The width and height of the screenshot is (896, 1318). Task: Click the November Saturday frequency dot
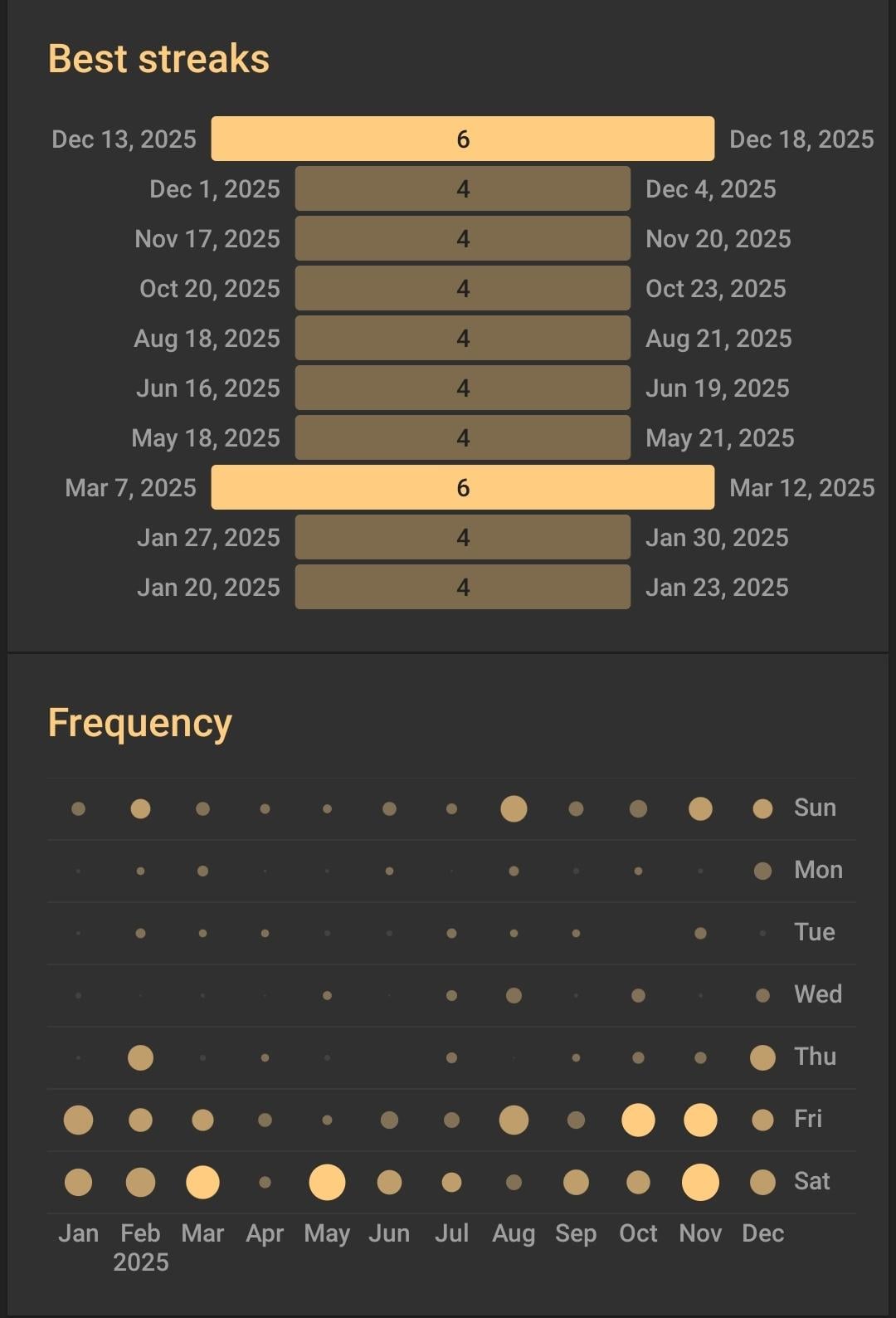pyautogui.click(x=700, y=1182)
